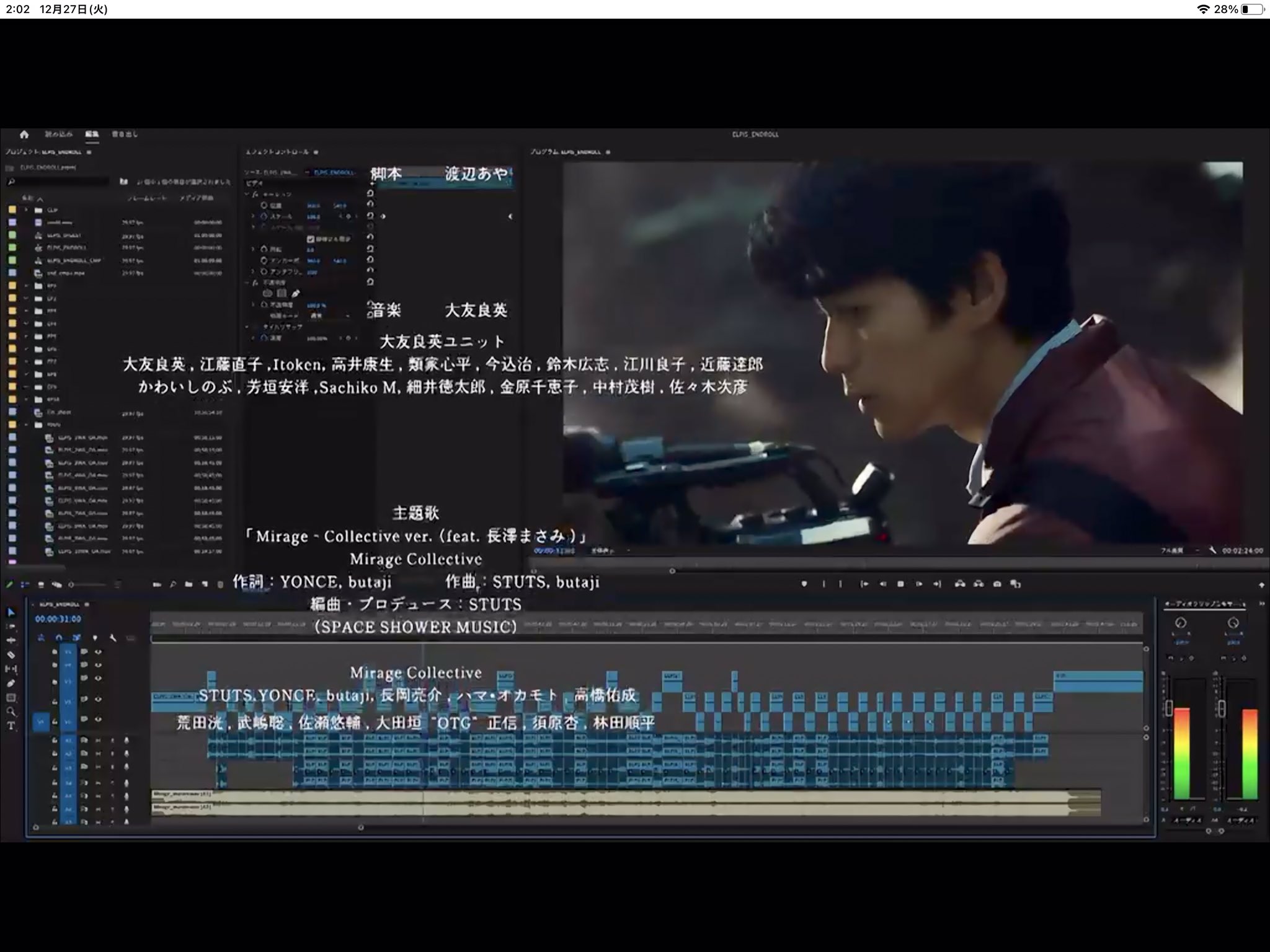Switch to the Edit workspace tab
Viewport: 1270px width, 952px height.
coord(92,134)
